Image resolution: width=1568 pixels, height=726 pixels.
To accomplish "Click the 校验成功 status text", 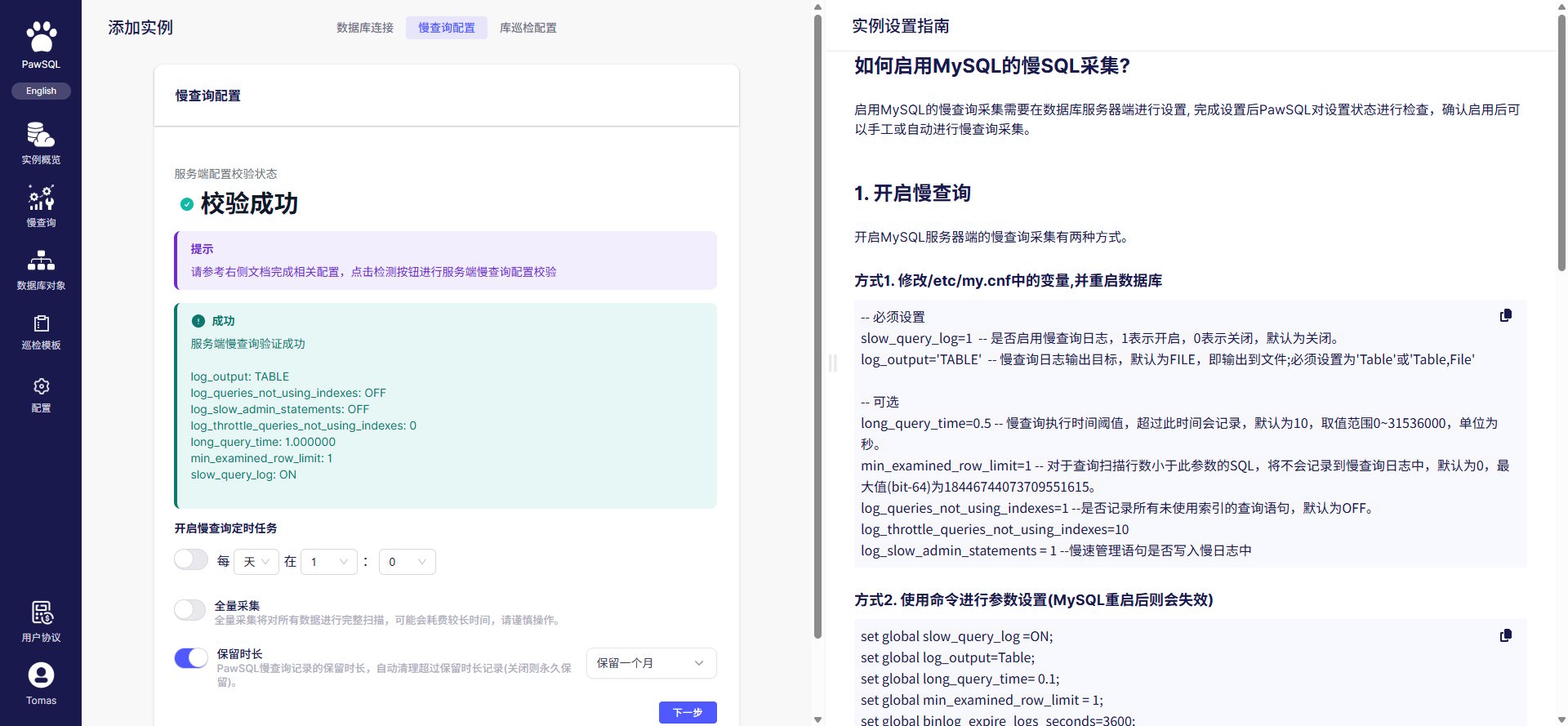I will click(249, 203).
